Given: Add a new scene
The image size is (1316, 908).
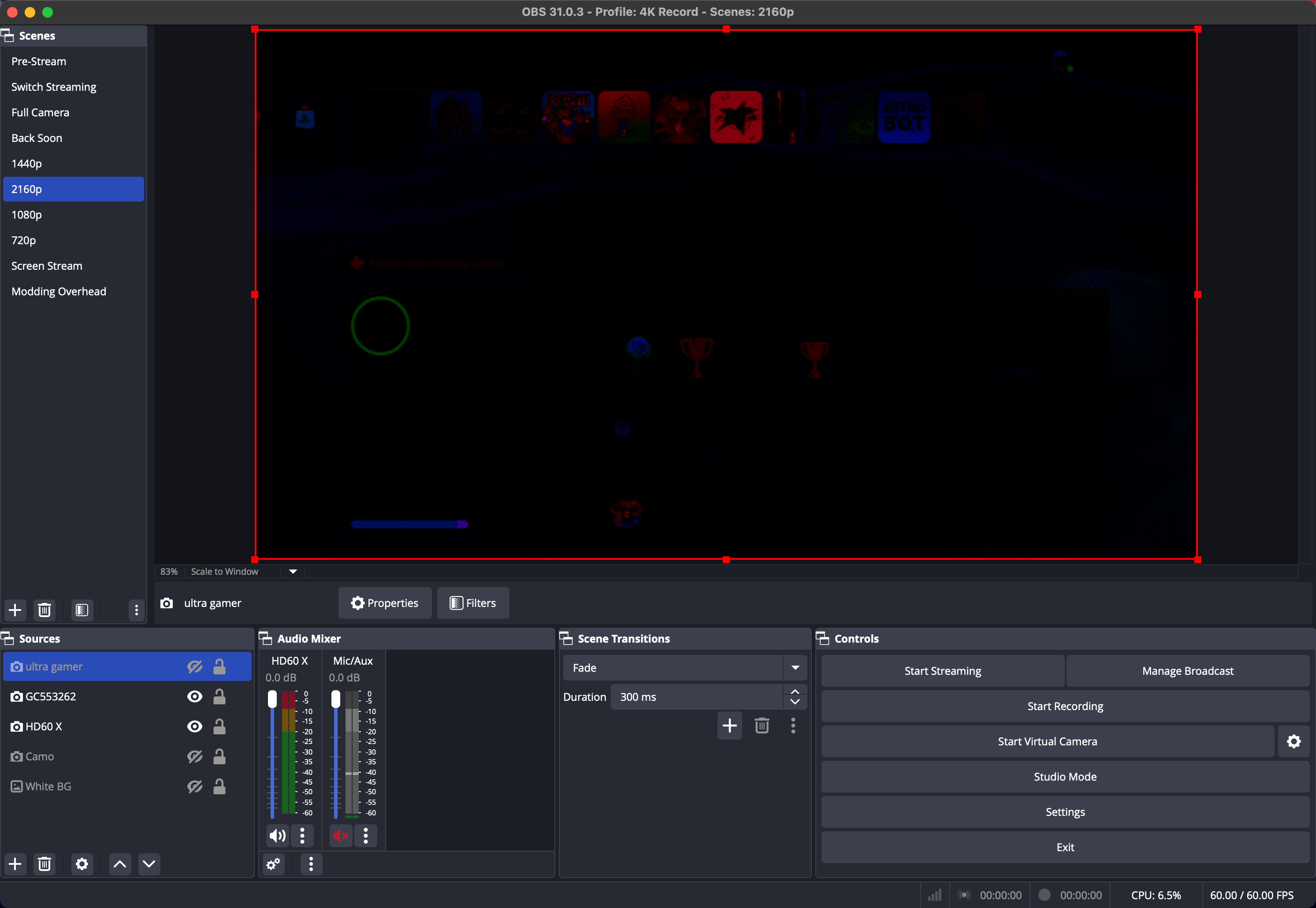Looking at the screenshot, I should click(x=15, y=610).
